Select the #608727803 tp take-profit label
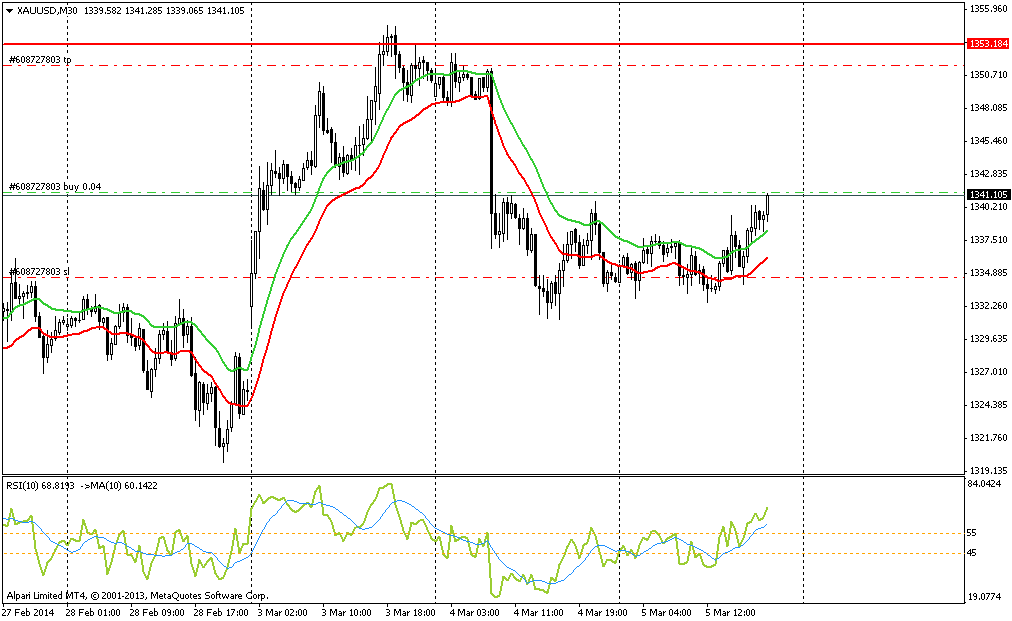 [40, 59]
